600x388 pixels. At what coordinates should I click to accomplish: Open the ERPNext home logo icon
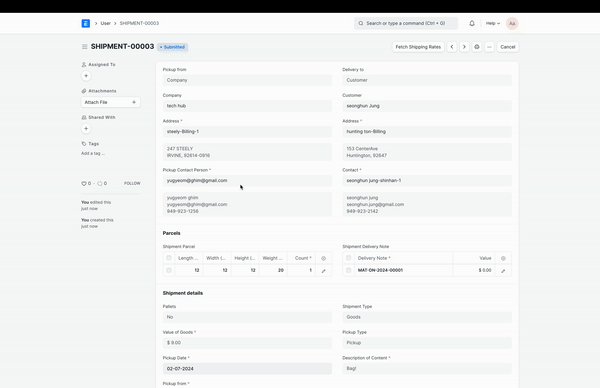[x=86, y=23]
